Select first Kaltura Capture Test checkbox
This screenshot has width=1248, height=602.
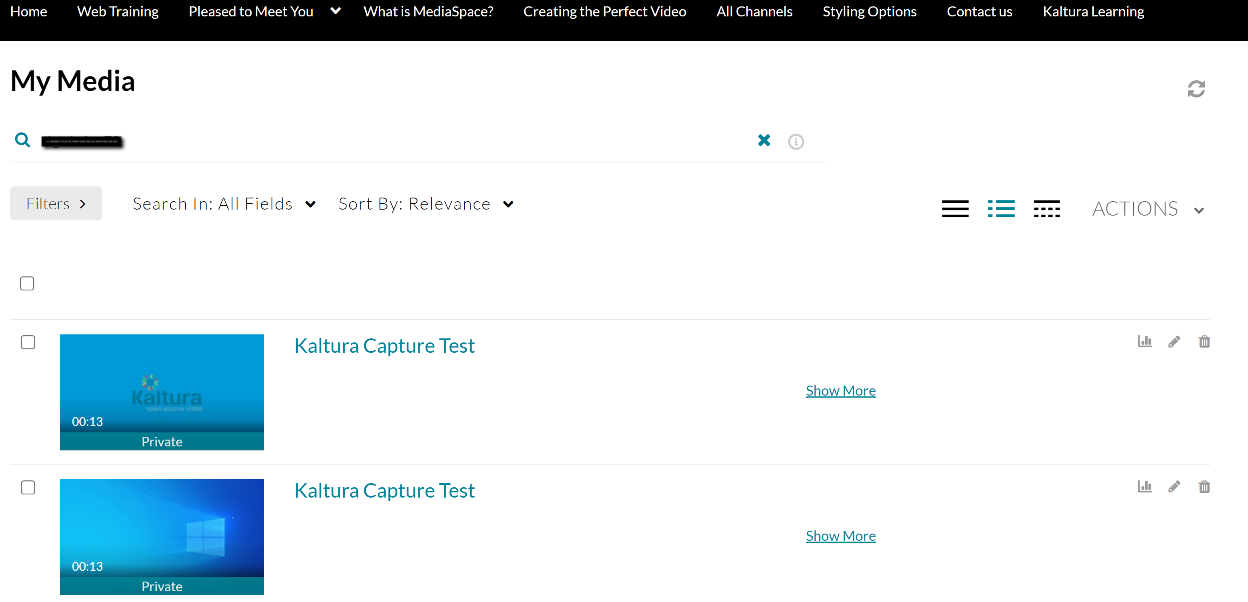(28, 342)
